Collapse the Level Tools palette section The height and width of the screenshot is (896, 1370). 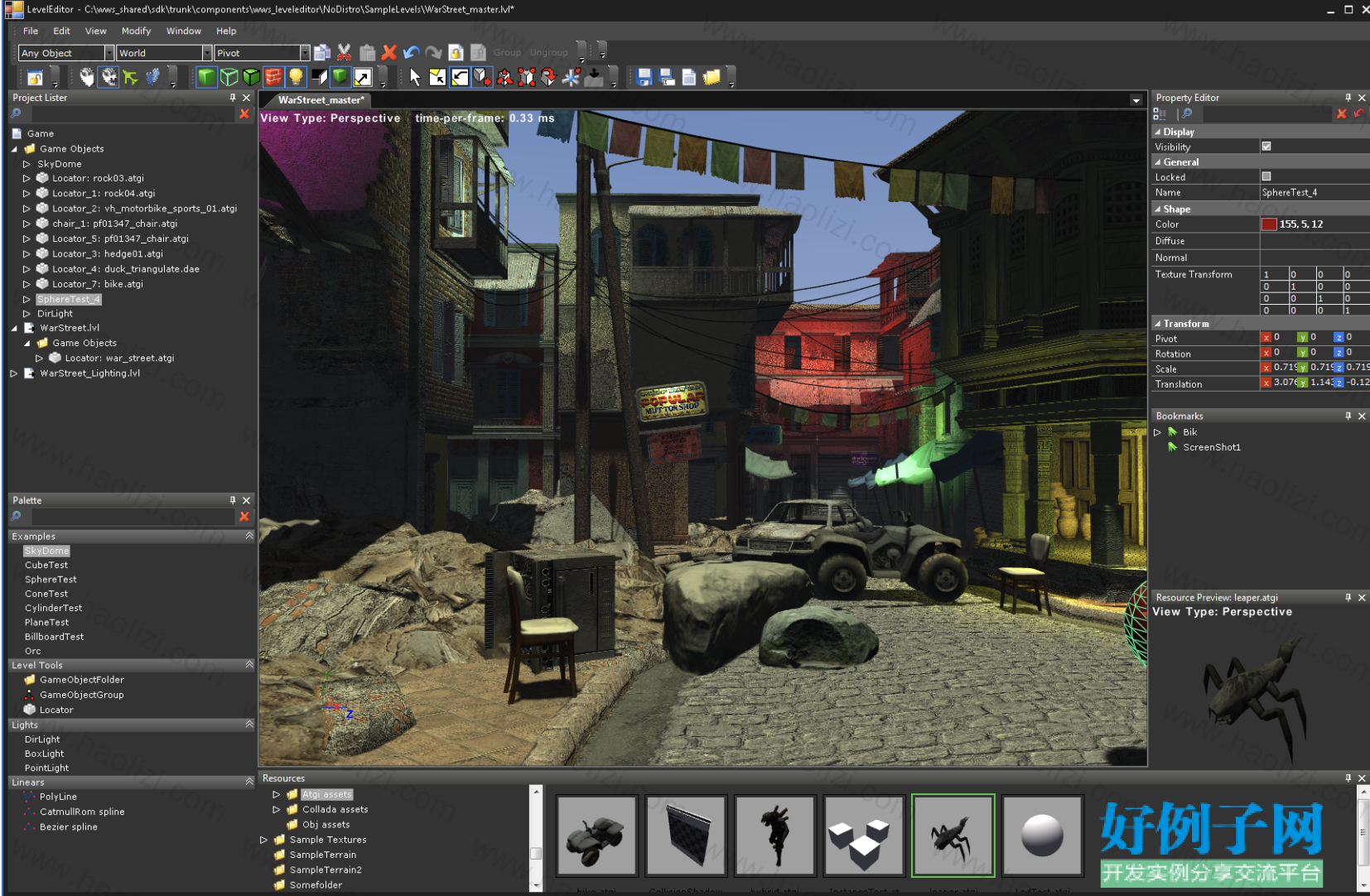point(249,664)
